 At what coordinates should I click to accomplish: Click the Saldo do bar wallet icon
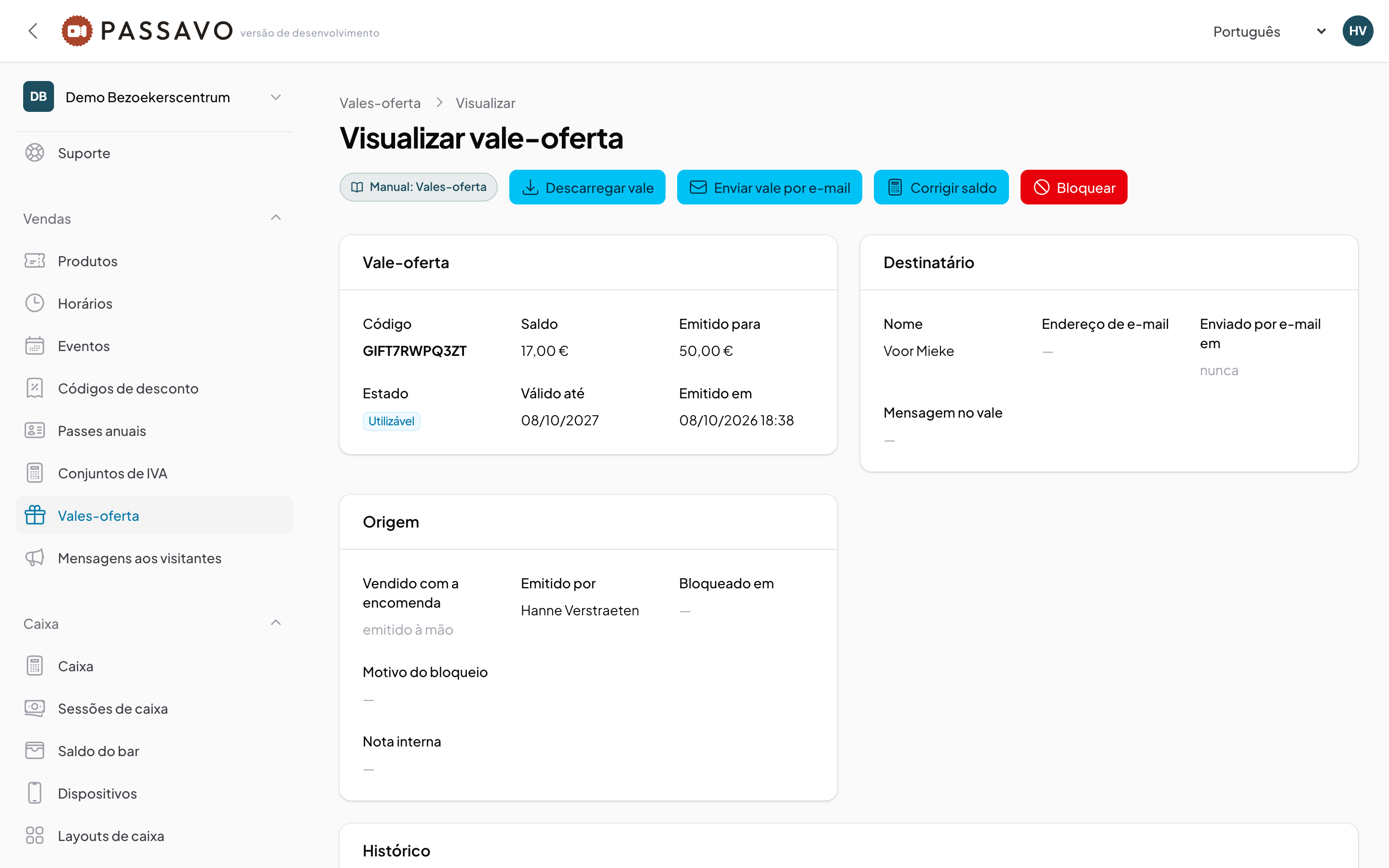(34, 751)
